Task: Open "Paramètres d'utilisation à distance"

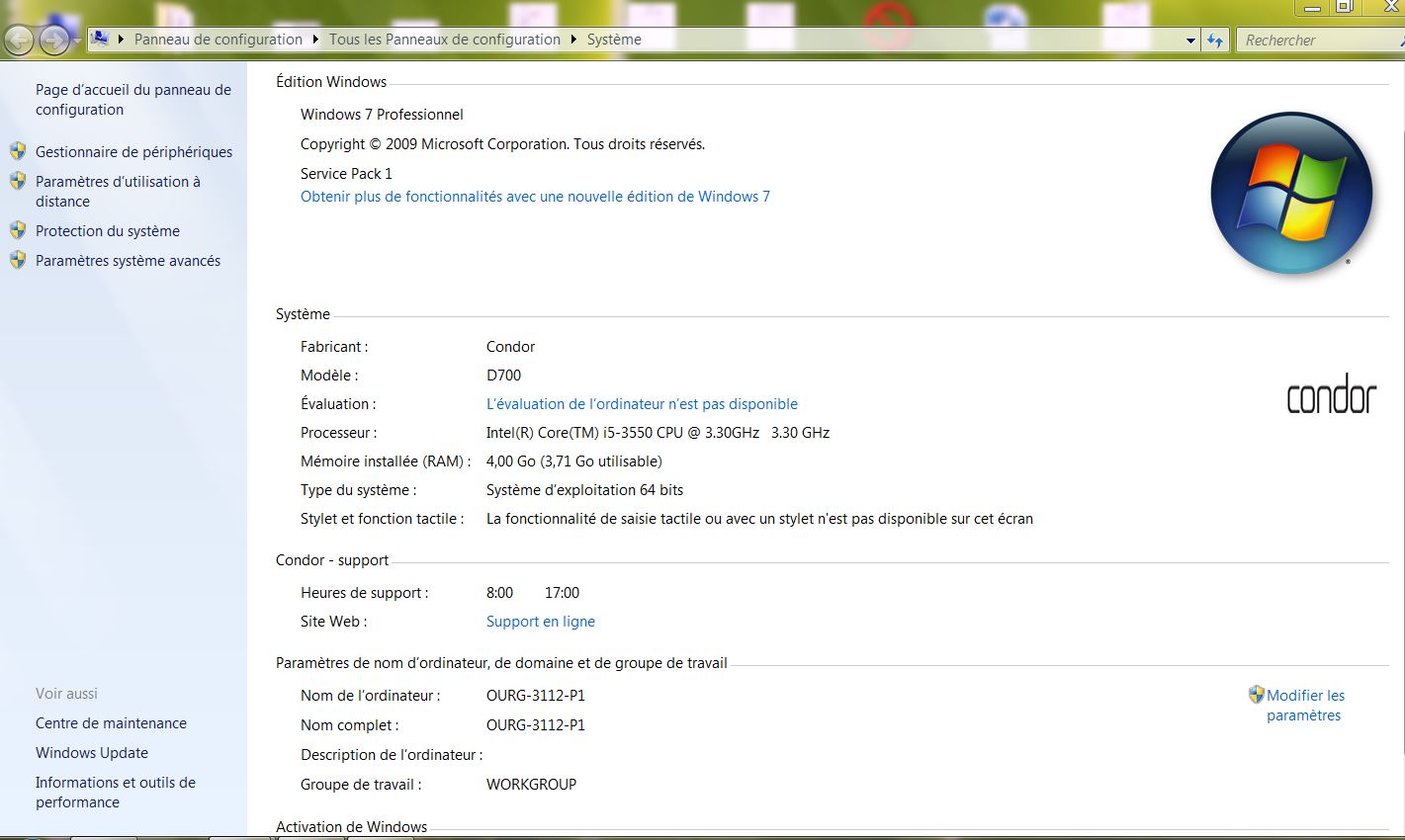Action: click(118, 192)
